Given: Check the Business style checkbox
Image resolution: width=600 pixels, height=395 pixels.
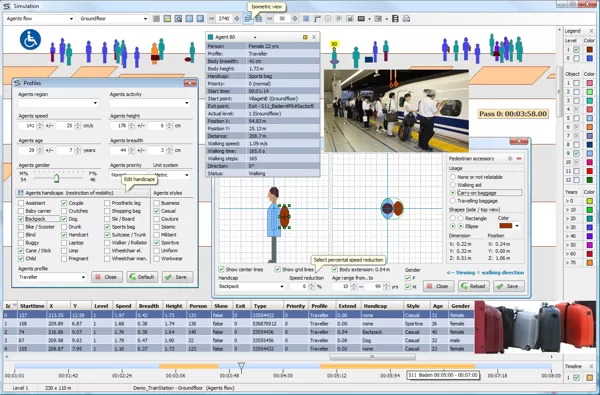Looking at the screenshot, I should click(x=157, y=203).
